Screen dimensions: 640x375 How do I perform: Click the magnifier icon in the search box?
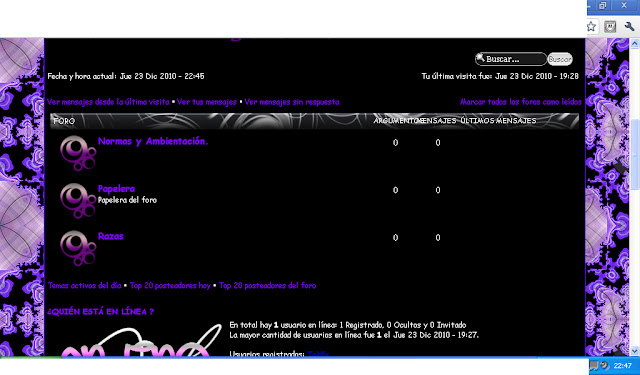[x=480, y=58]
